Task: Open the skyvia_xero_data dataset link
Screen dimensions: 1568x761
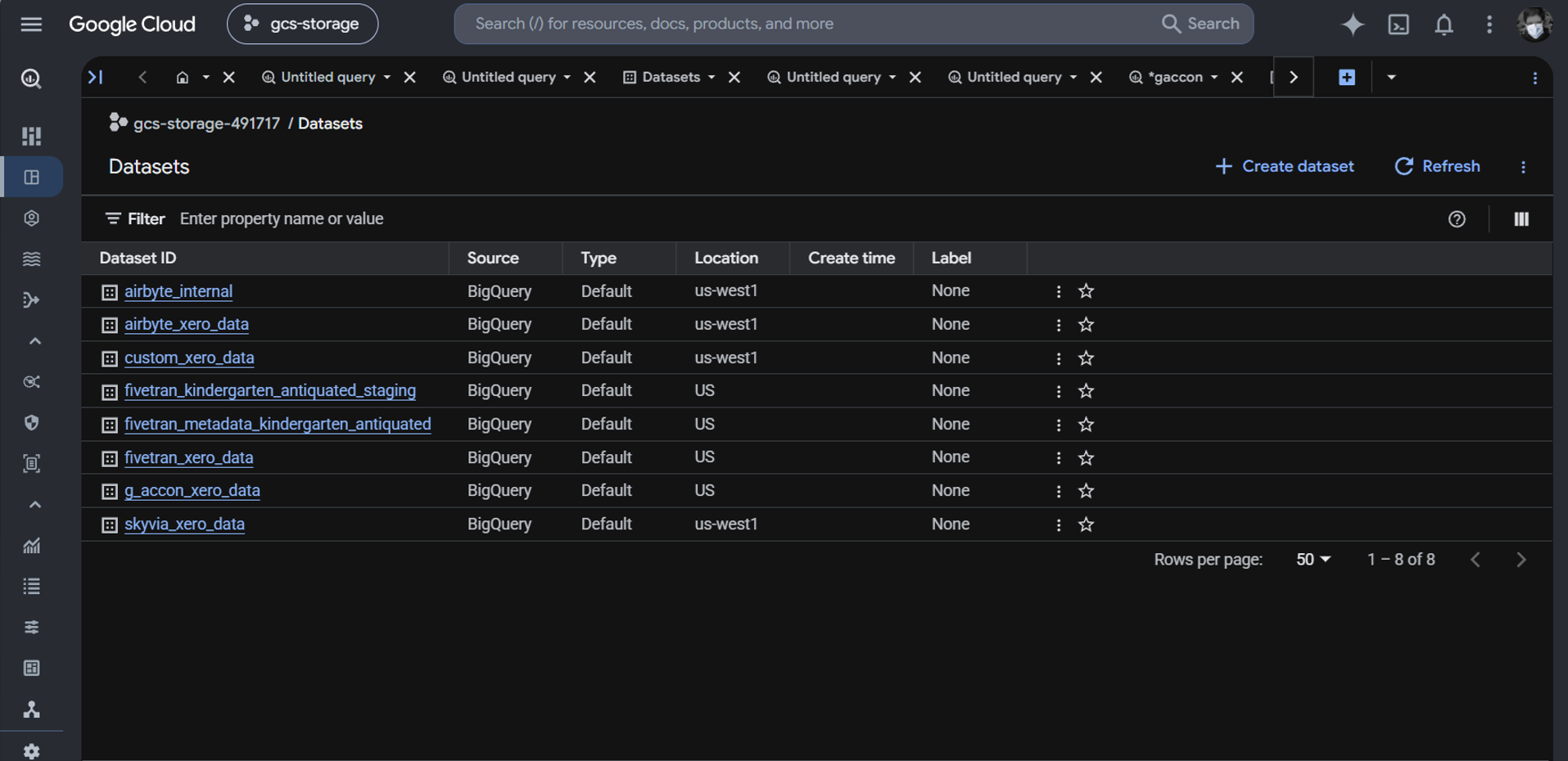Action: tap(184, 525)
